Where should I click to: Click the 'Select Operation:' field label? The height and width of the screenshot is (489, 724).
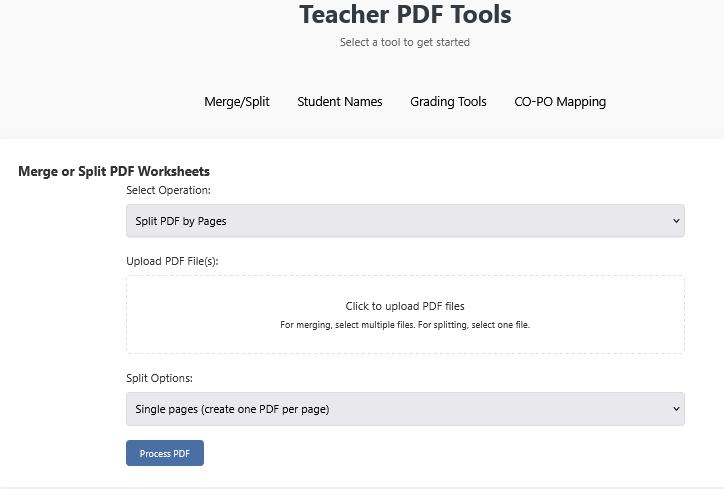(168, 190)
